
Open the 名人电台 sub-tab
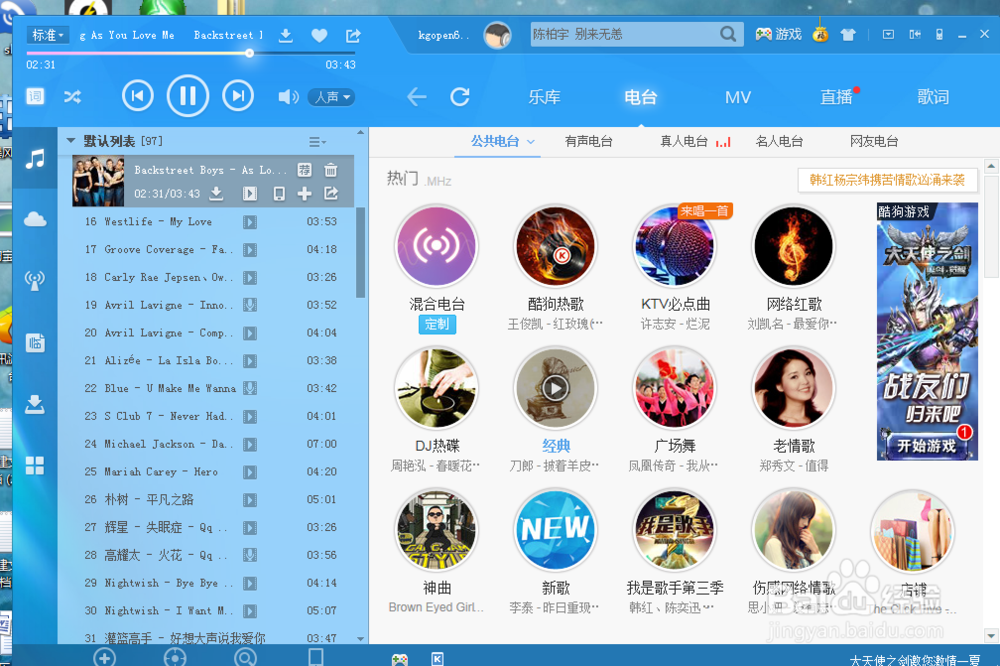tap(779, 142)
